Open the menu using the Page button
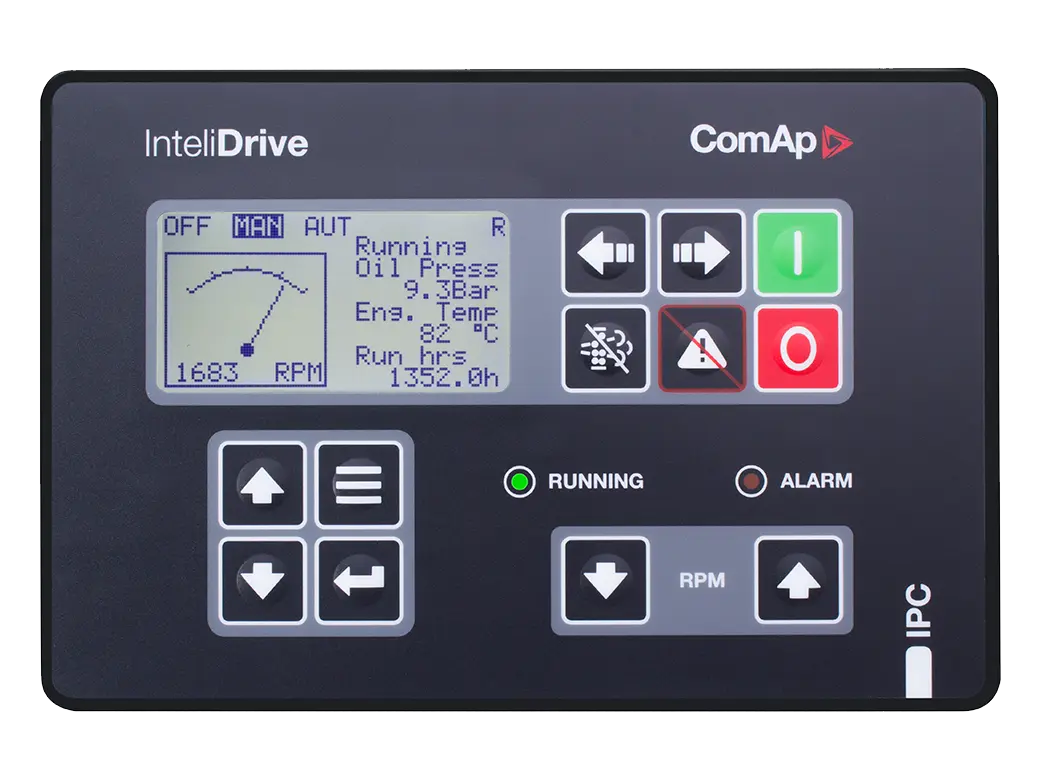This screenshot has height=780, width=1040. tap(360, 483)
